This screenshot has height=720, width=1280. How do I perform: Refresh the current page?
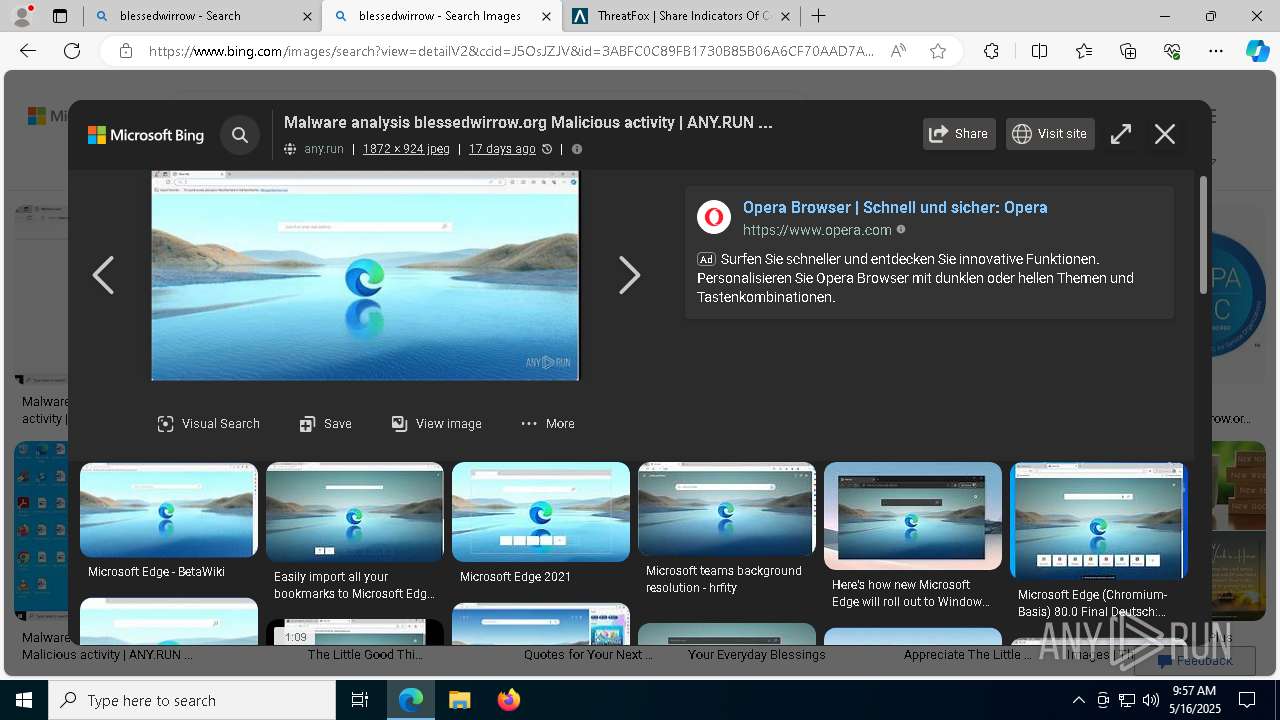pyautogui.click(x=72, y=51)
